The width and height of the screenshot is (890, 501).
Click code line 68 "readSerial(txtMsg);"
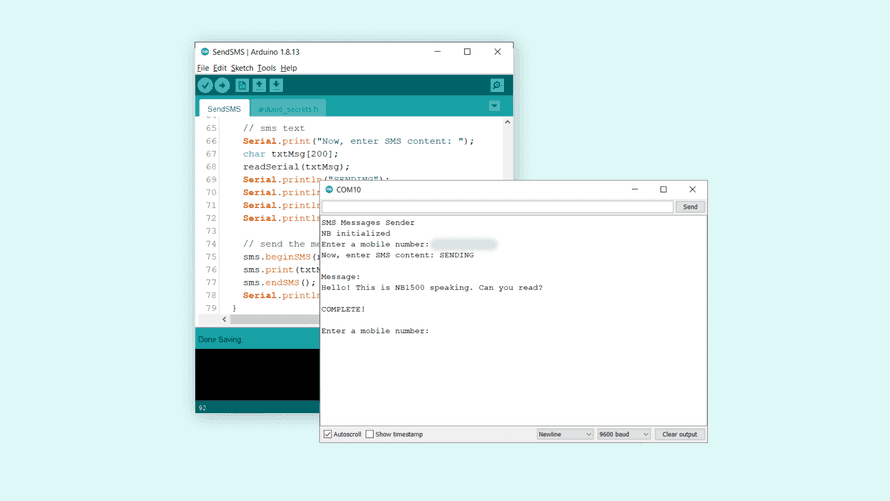pos(296,167)
